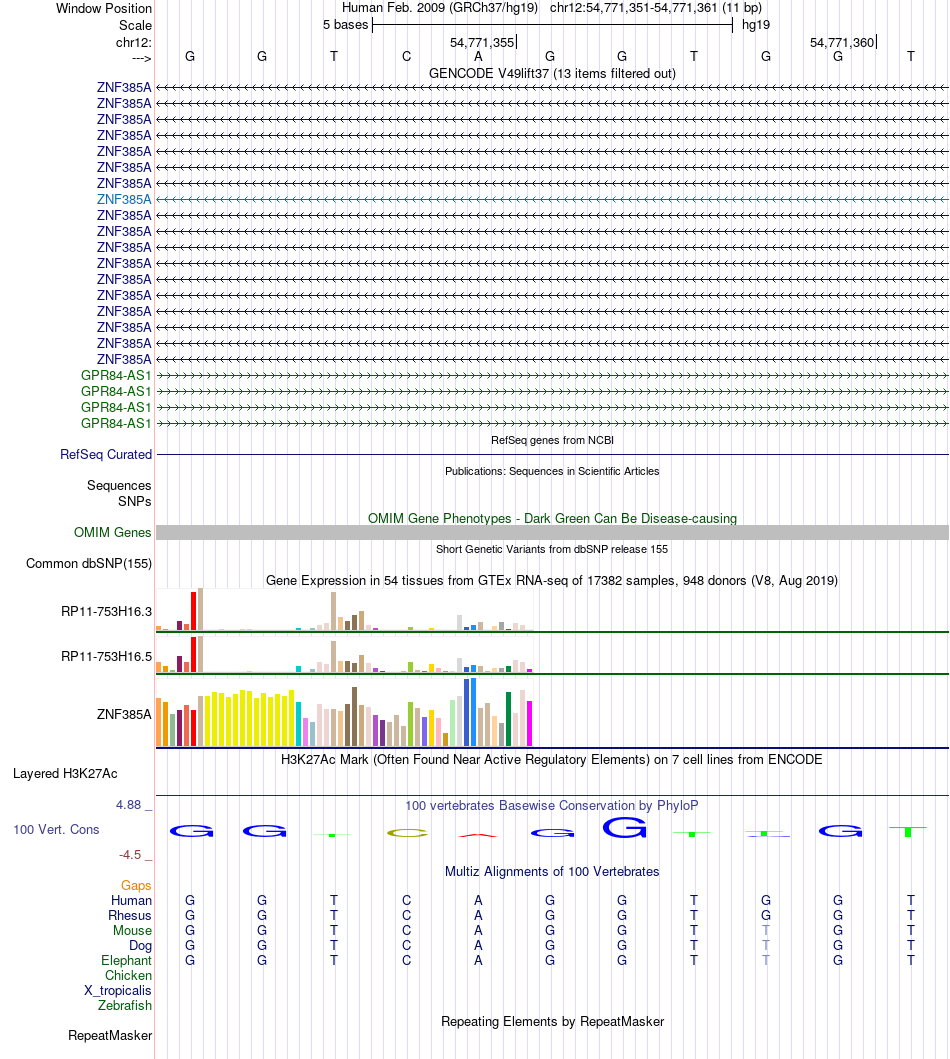The height and width of the screenshot is (1059, 950).
Task: Open the GTEx Gene Expression track title
Action: (552, 581)
